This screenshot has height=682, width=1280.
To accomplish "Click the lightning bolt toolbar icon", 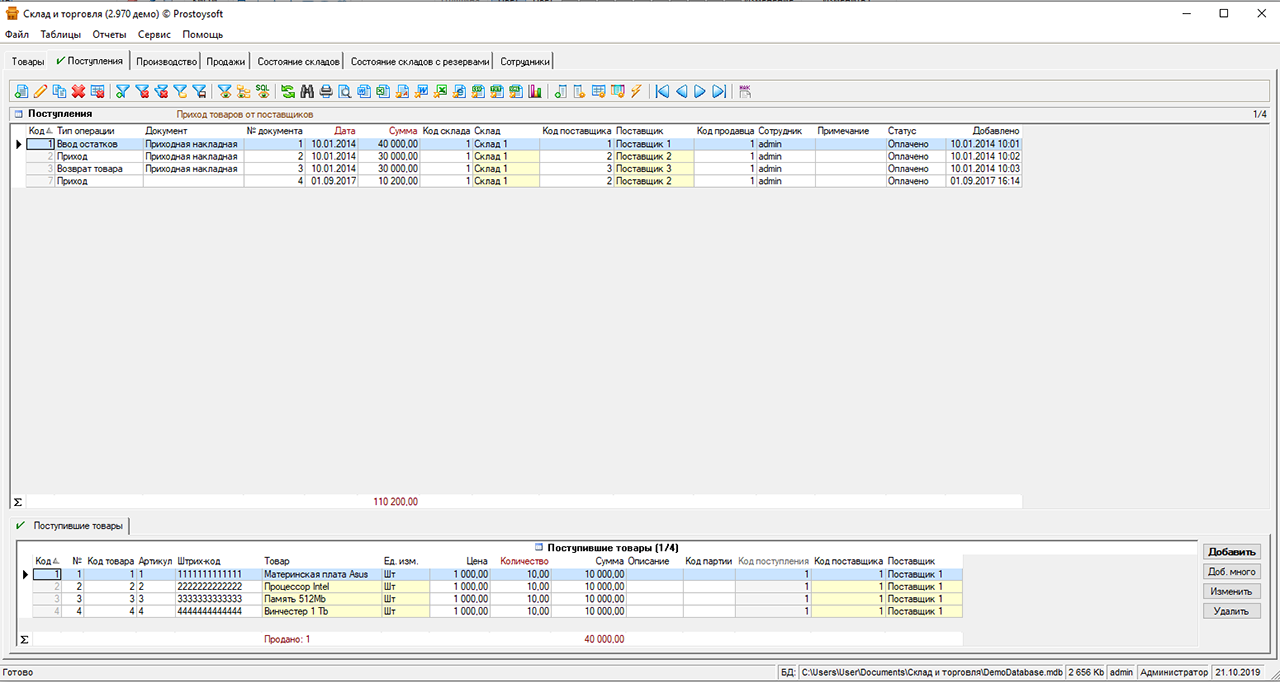I will (636, 92).
